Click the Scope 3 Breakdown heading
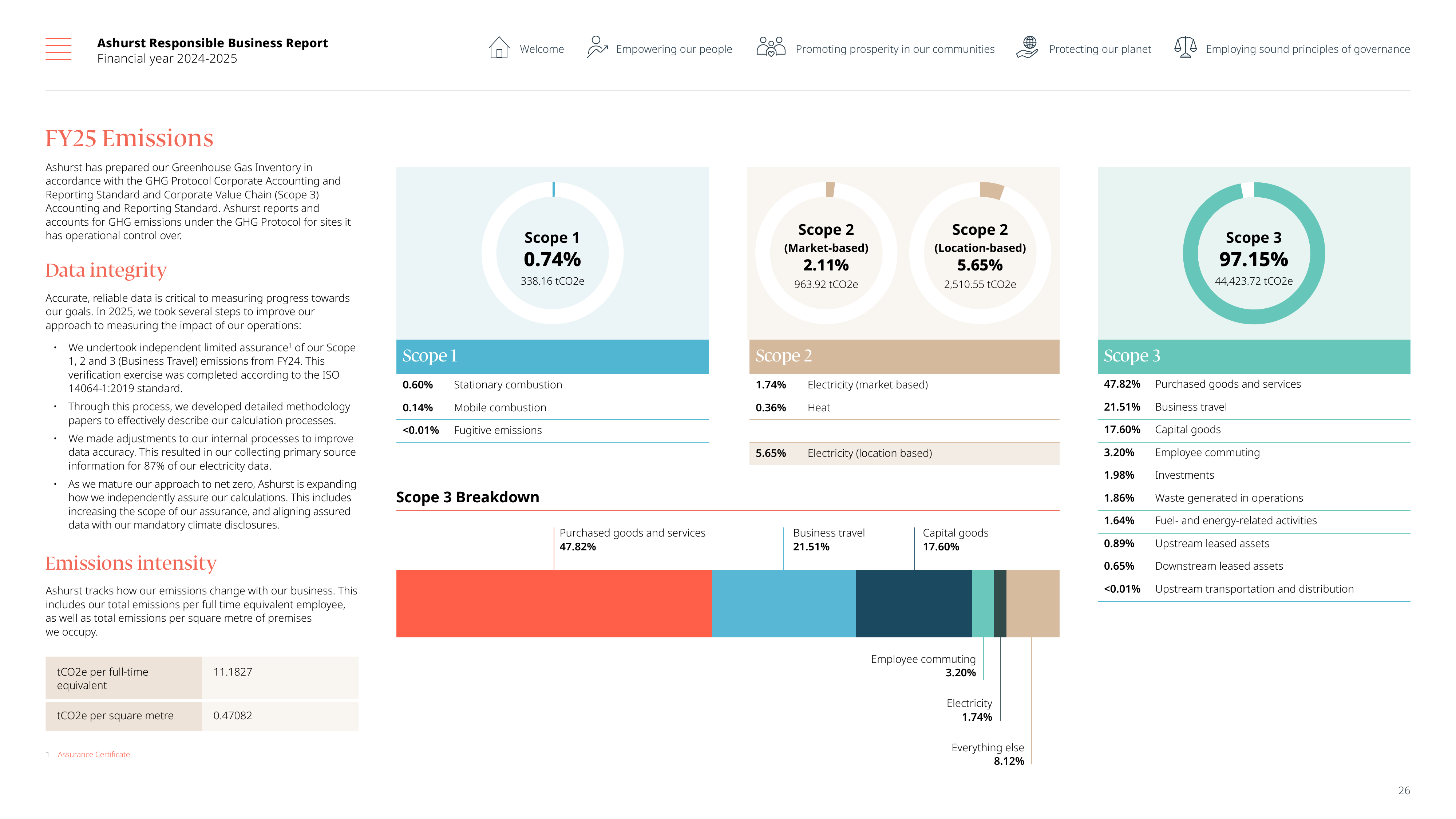The width and height of the screenshot is (1456, 819). [x=467, y=497]
